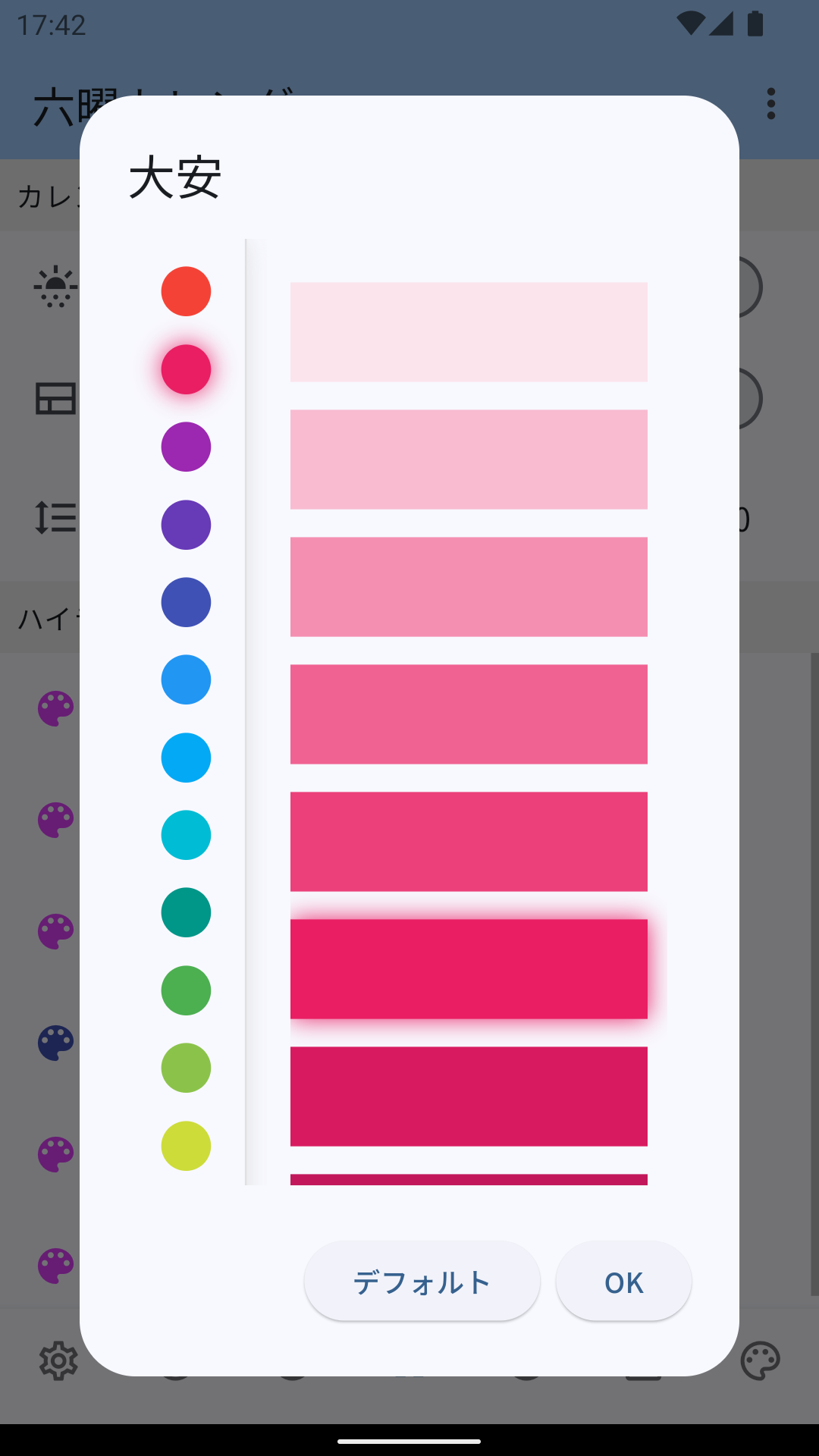Choose the dark crimson pink shade
The height and width of the screenshot is (1456, 819).
tap(469, 1097)
